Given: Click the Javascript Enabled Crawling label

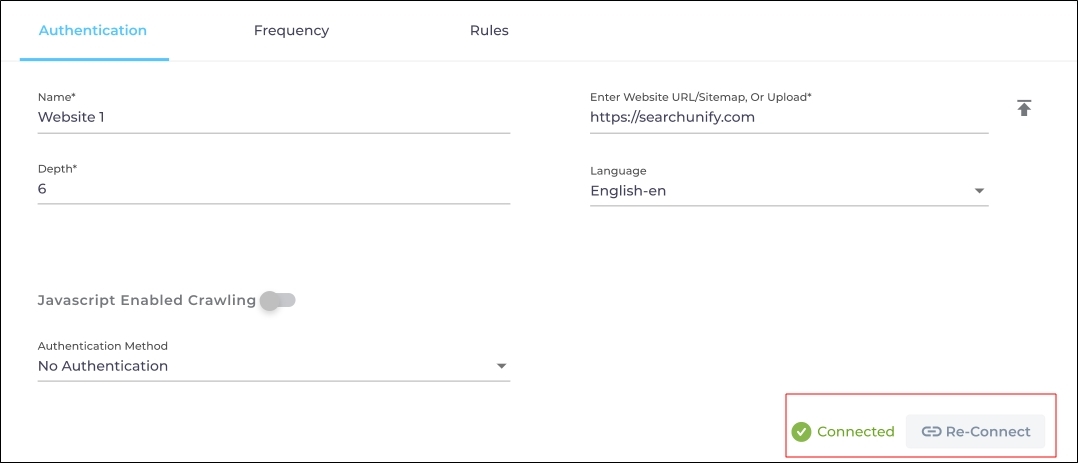Looking at the screenshot, I should pos(146,300).
